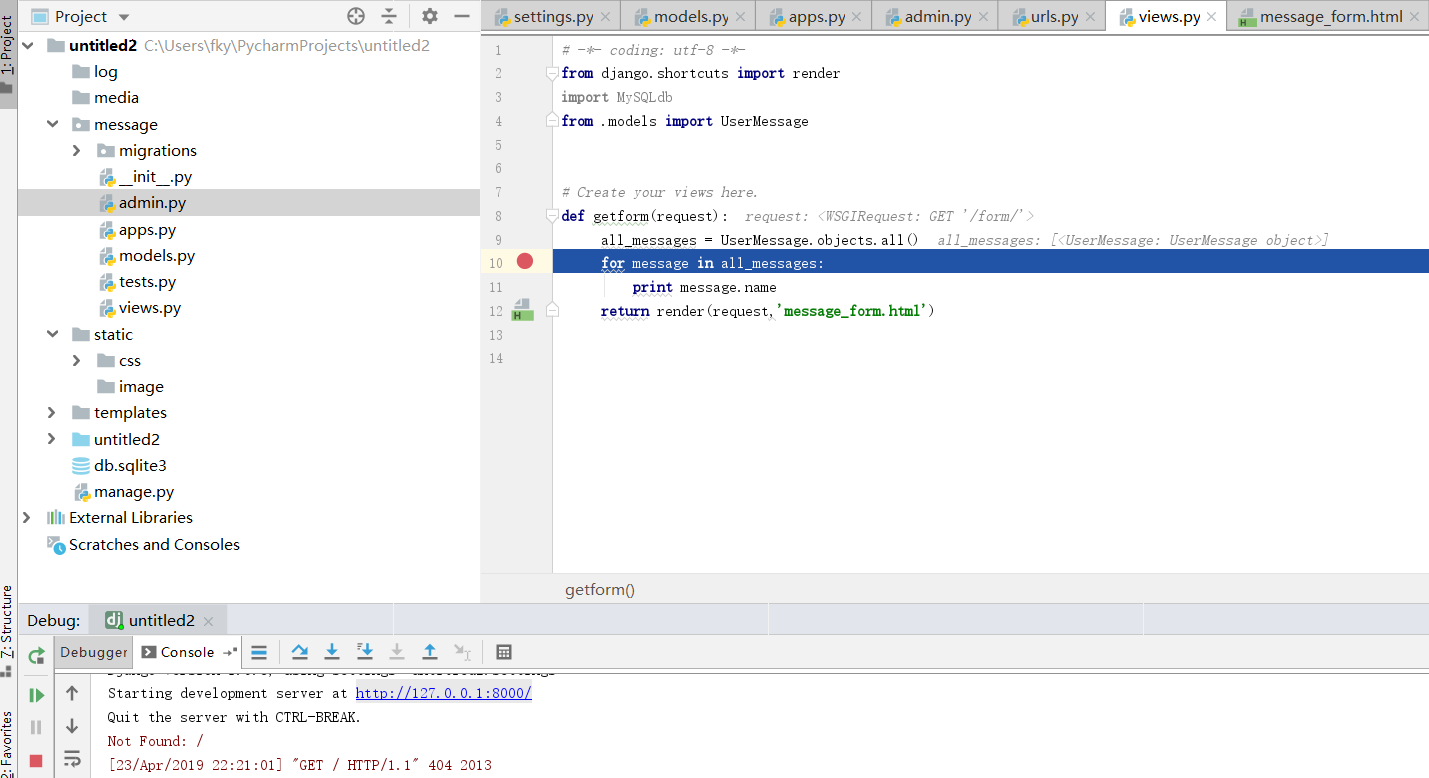The height and width of the screenshot is (778, 1429).
Task: Rerun the untitled2 debug session
Action: tap(36, 656)
